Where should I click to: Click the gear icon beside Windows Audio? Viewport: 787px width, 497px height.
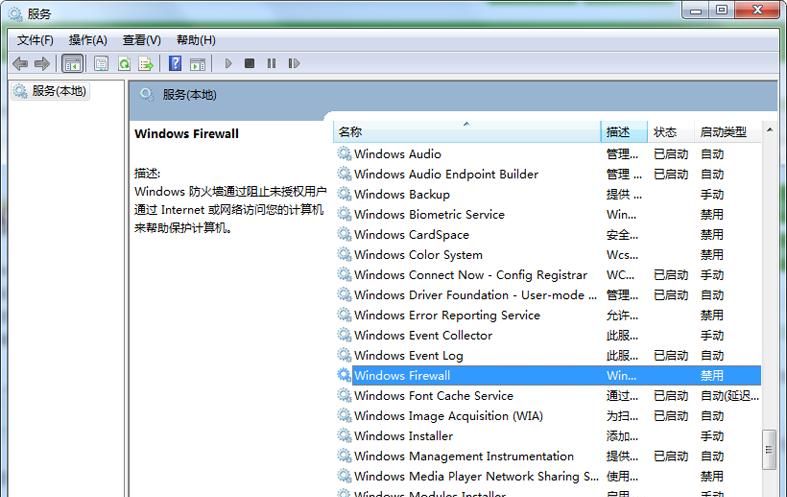point(344,154)
